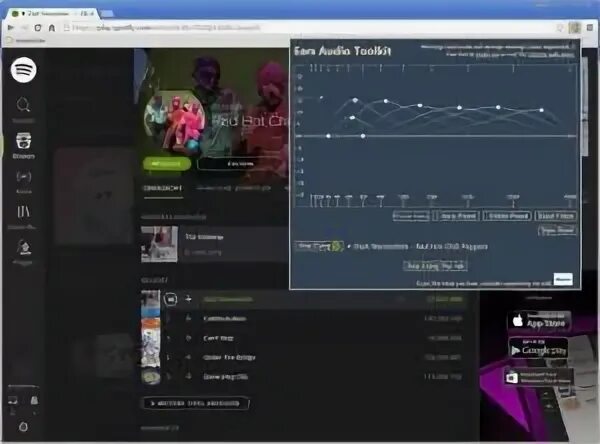This screenshot has width=600, height=444.
Task: Open Search from the Spotify sidebar
Action: [23, 104]
